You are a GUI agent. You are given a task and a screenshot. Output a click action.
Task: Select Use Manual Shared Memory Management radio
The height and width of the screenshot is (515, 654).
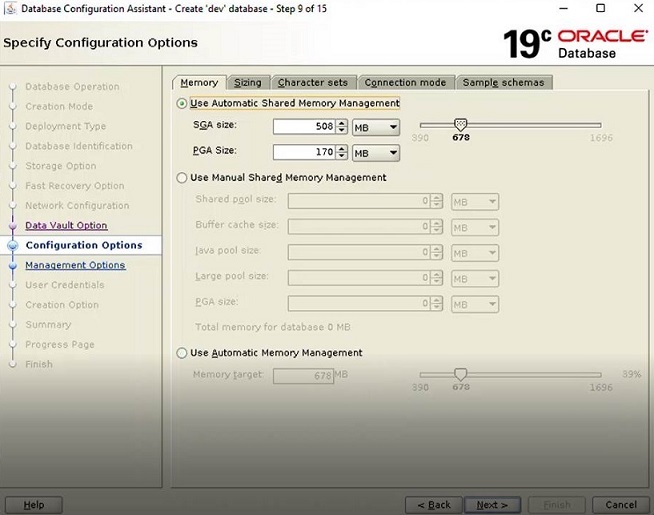coord(181,178)
